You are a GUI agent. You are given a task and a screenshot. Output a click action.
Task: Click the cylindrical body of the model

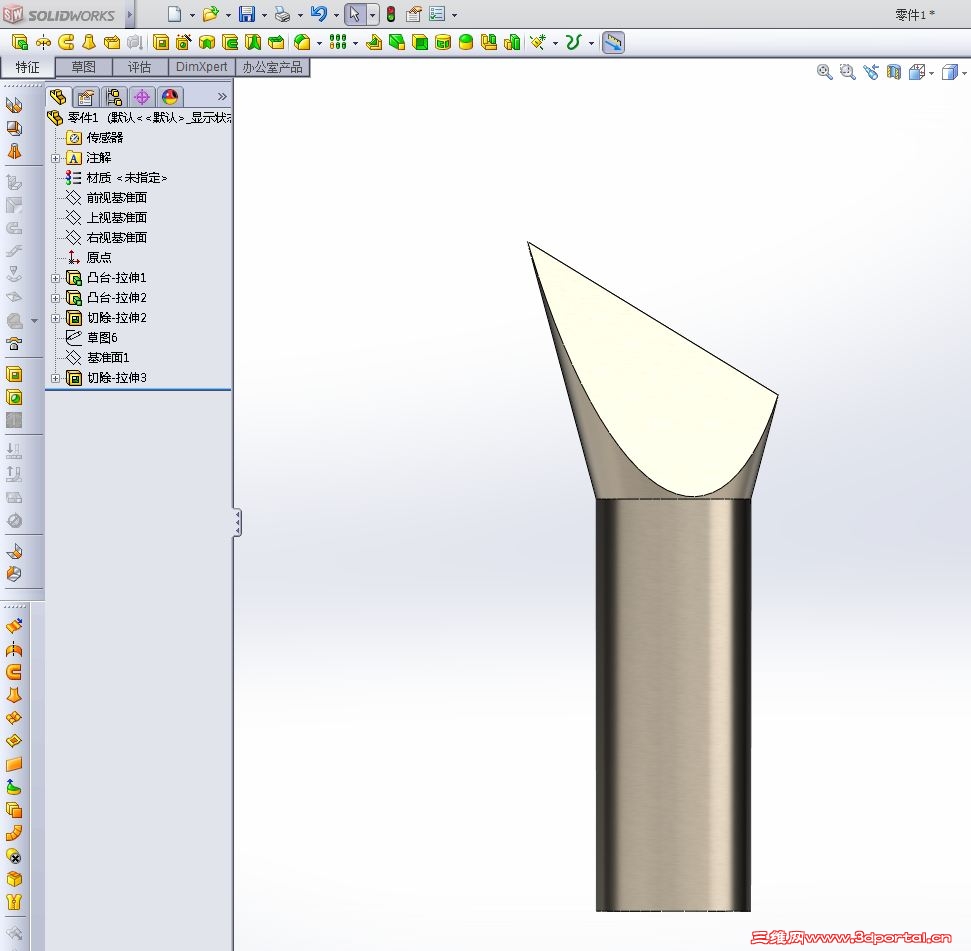673,705
